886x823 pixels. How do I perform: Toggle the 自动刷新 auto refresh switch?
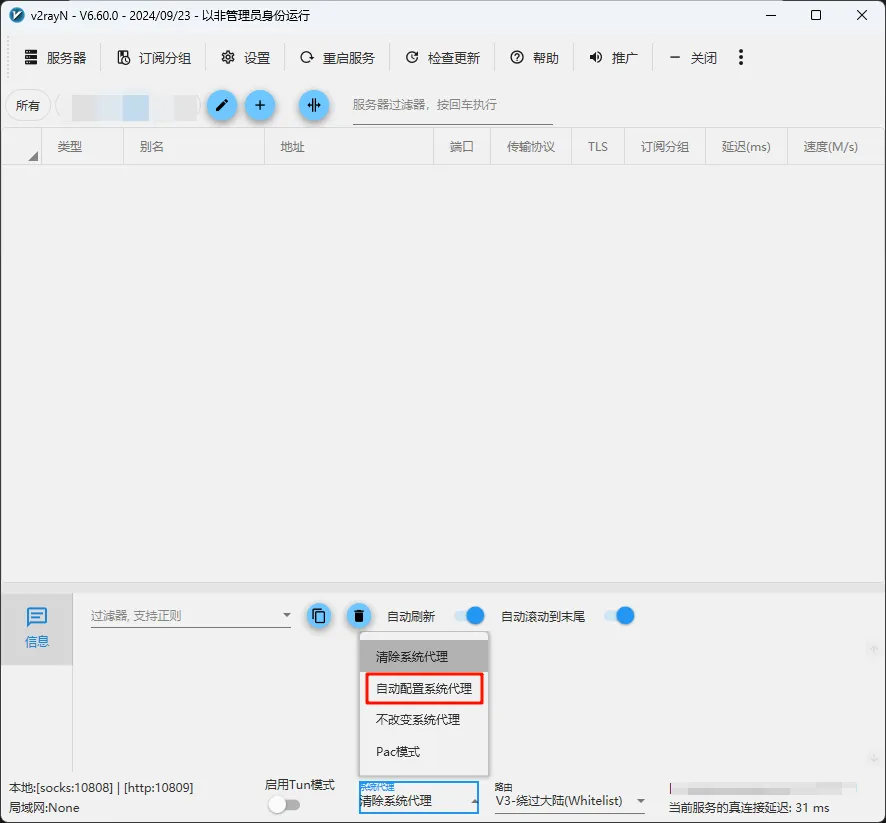click(470, 616)
